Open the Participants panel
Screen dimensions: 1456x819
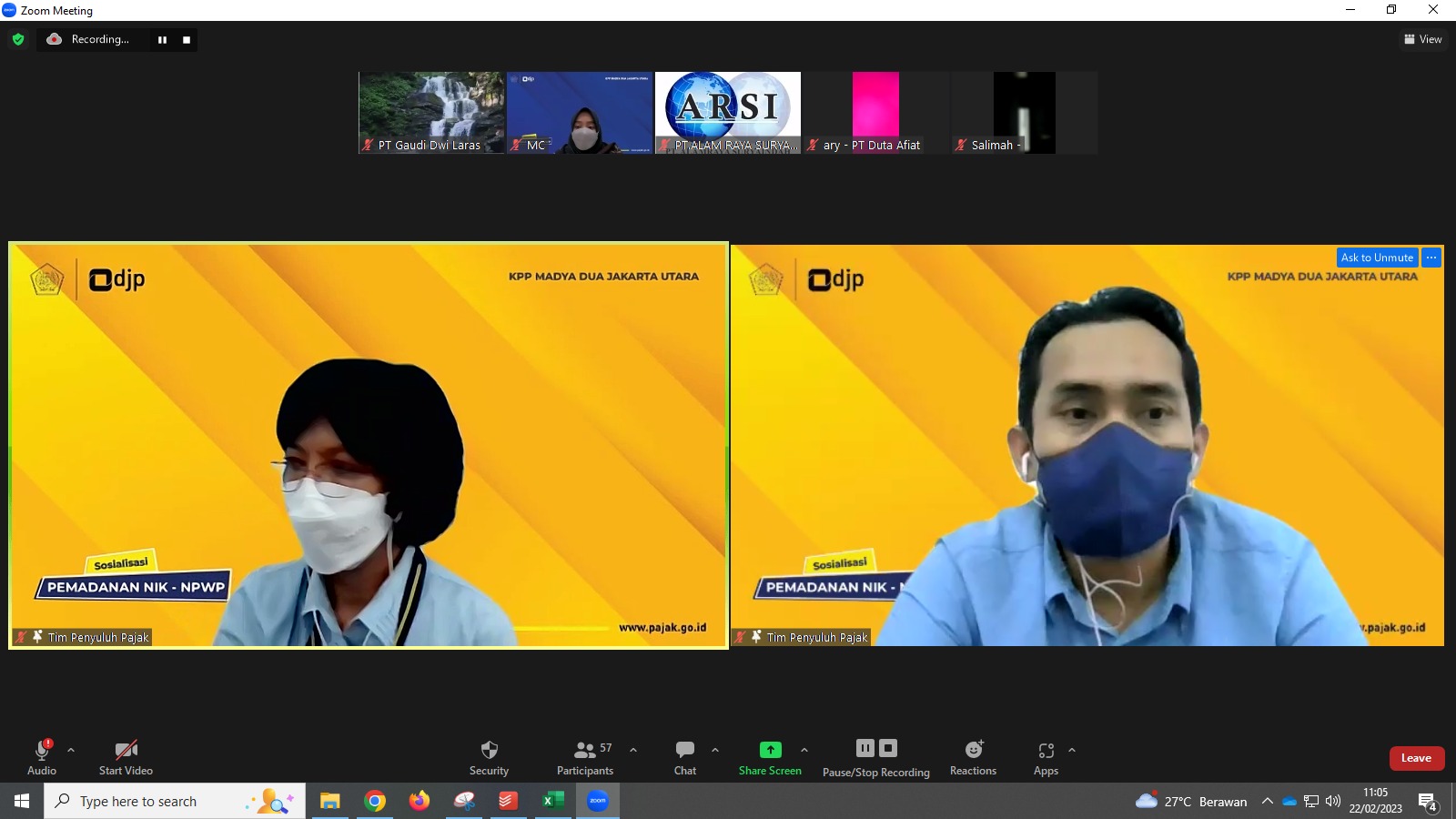click(x=585, y=757)
